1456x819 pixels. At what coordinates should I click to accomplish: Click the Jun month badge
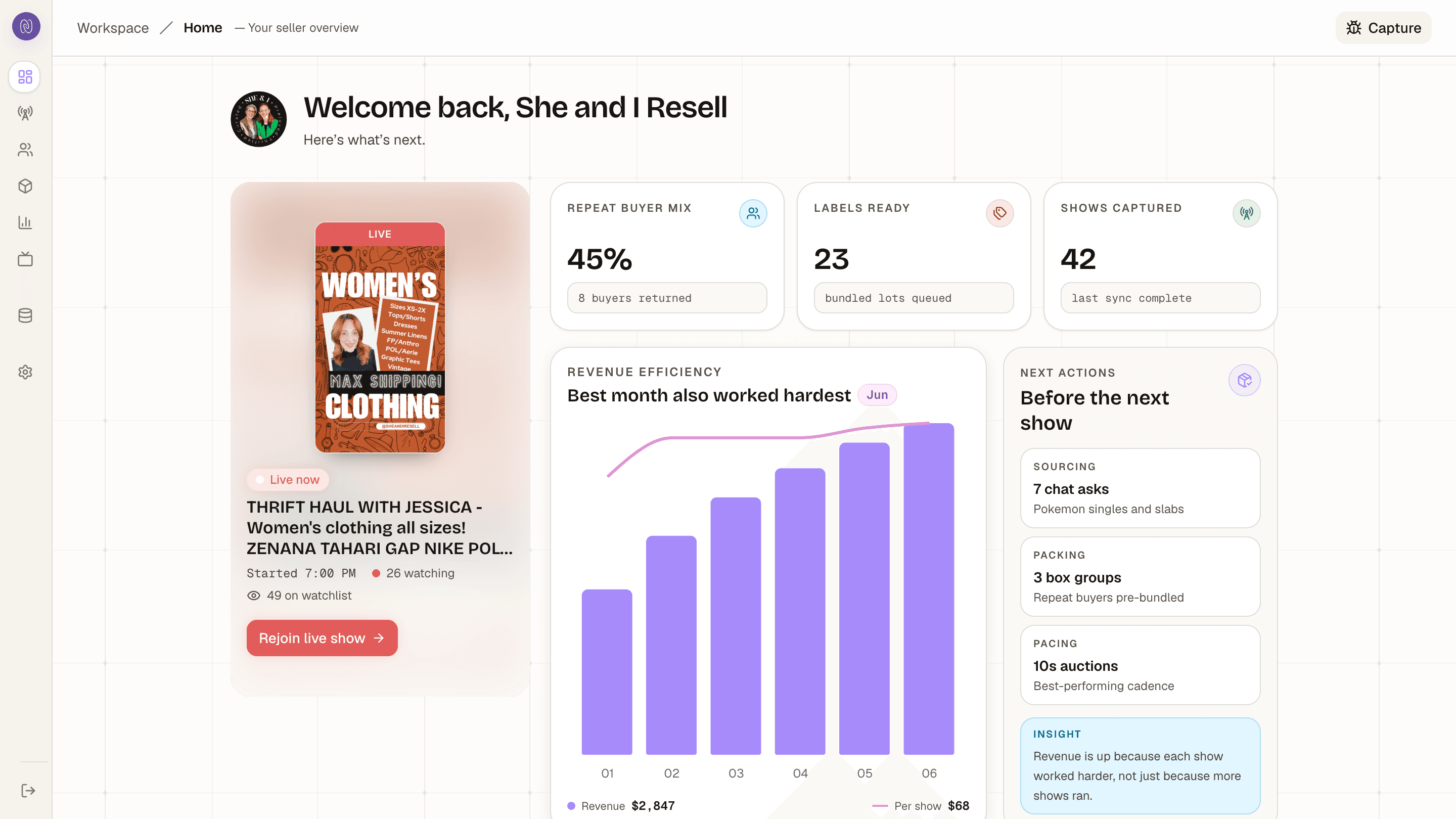(x=877, y=394)
